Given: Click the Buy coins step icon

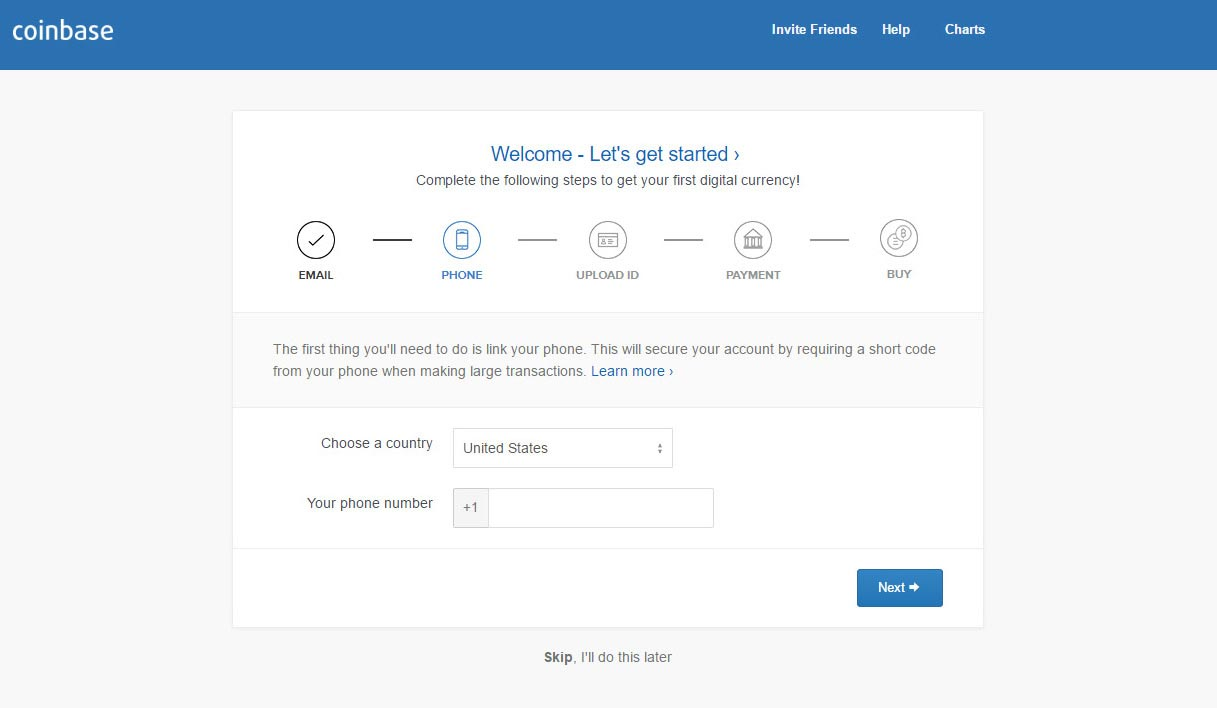Looking at the screenshot, I should (899, 239).
